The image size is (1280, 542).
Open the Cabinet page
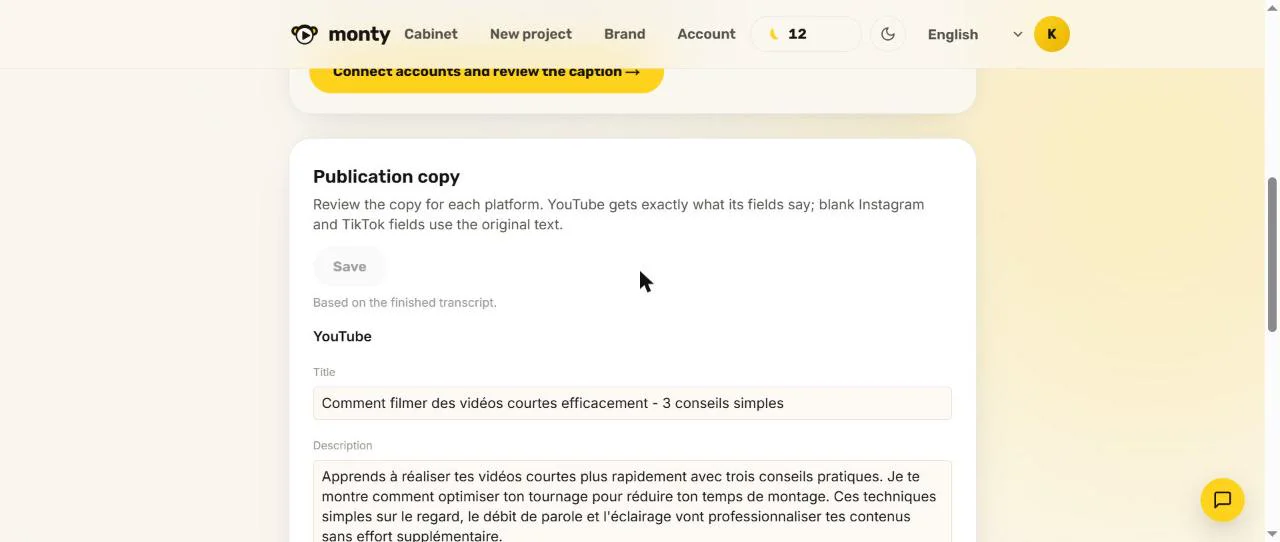pyautogui.click(x=431, y=34)
